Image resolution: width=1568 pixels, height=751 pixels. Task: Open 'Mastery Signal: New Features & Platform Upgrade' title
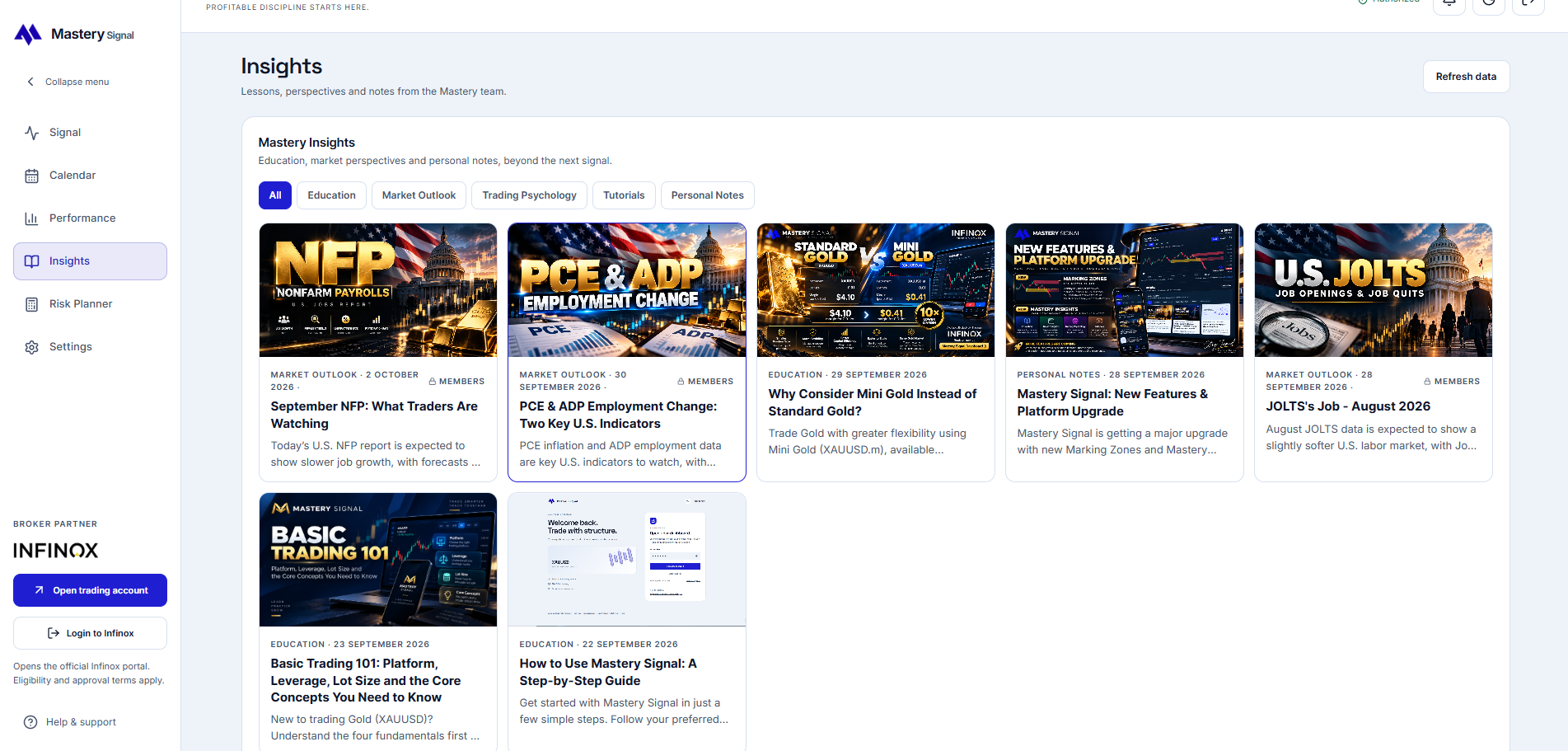coord(1112,402)
